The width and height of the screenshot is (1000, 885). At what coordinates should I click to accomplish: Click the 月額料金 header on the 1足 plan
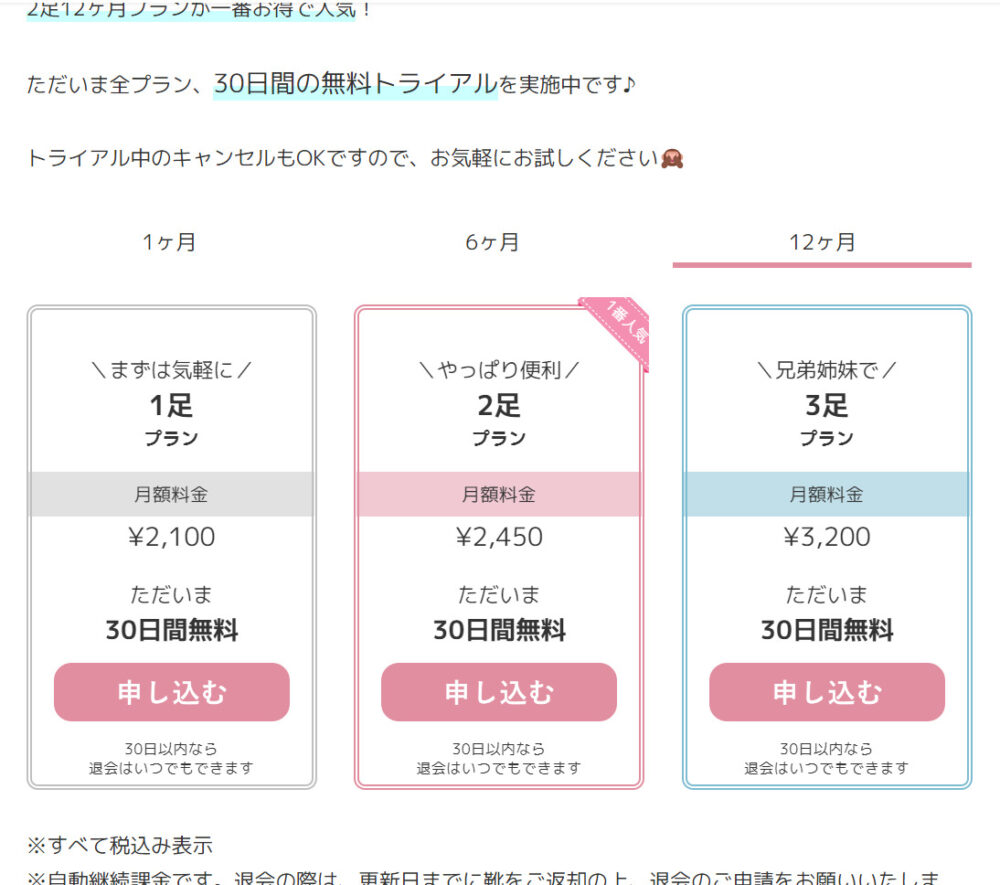click(x=170, y=494)
